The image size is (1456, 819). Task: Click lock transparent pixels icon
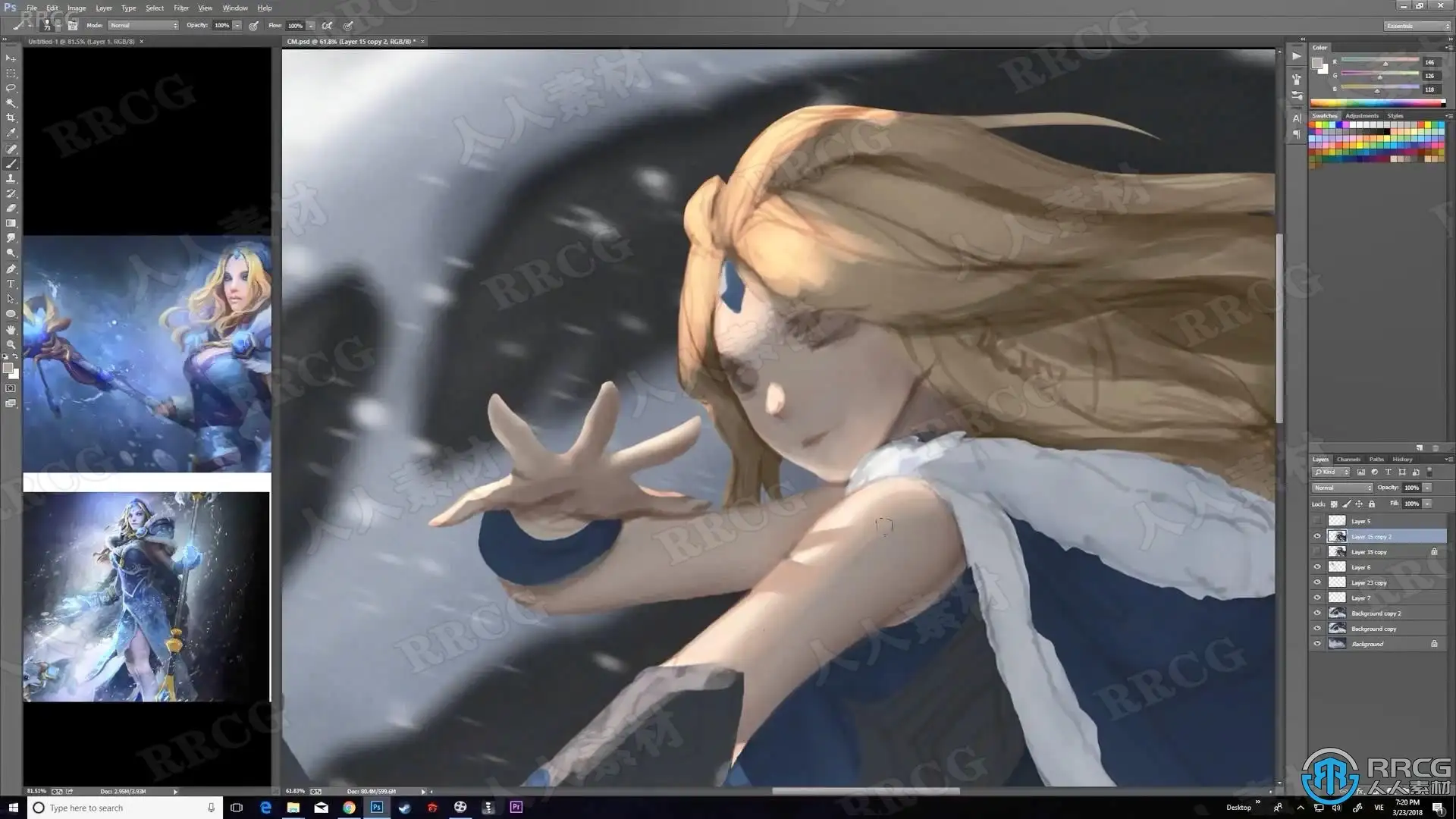click(x=1334, y=504)
